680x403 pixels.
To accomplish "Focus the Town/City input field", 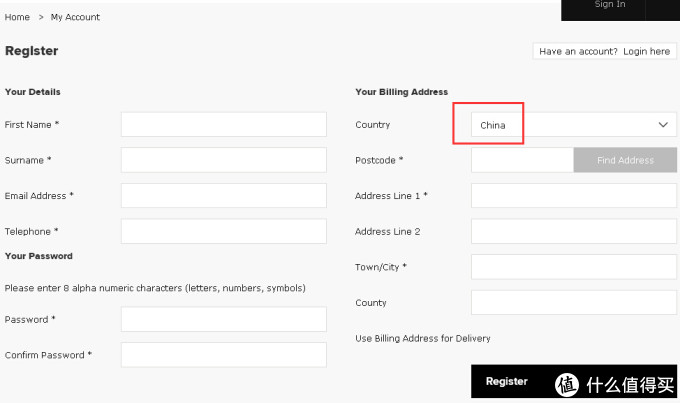I will point(574,267).
